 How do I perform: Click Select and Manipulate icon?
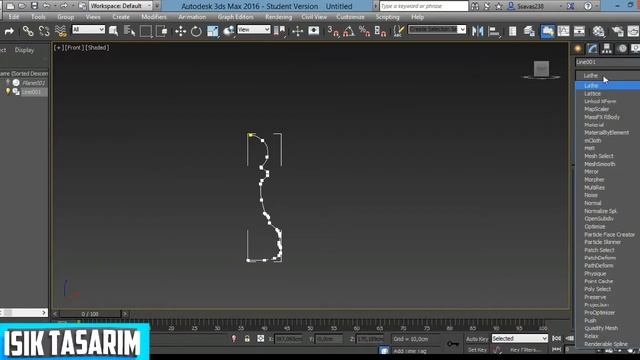tap(298, 31)
